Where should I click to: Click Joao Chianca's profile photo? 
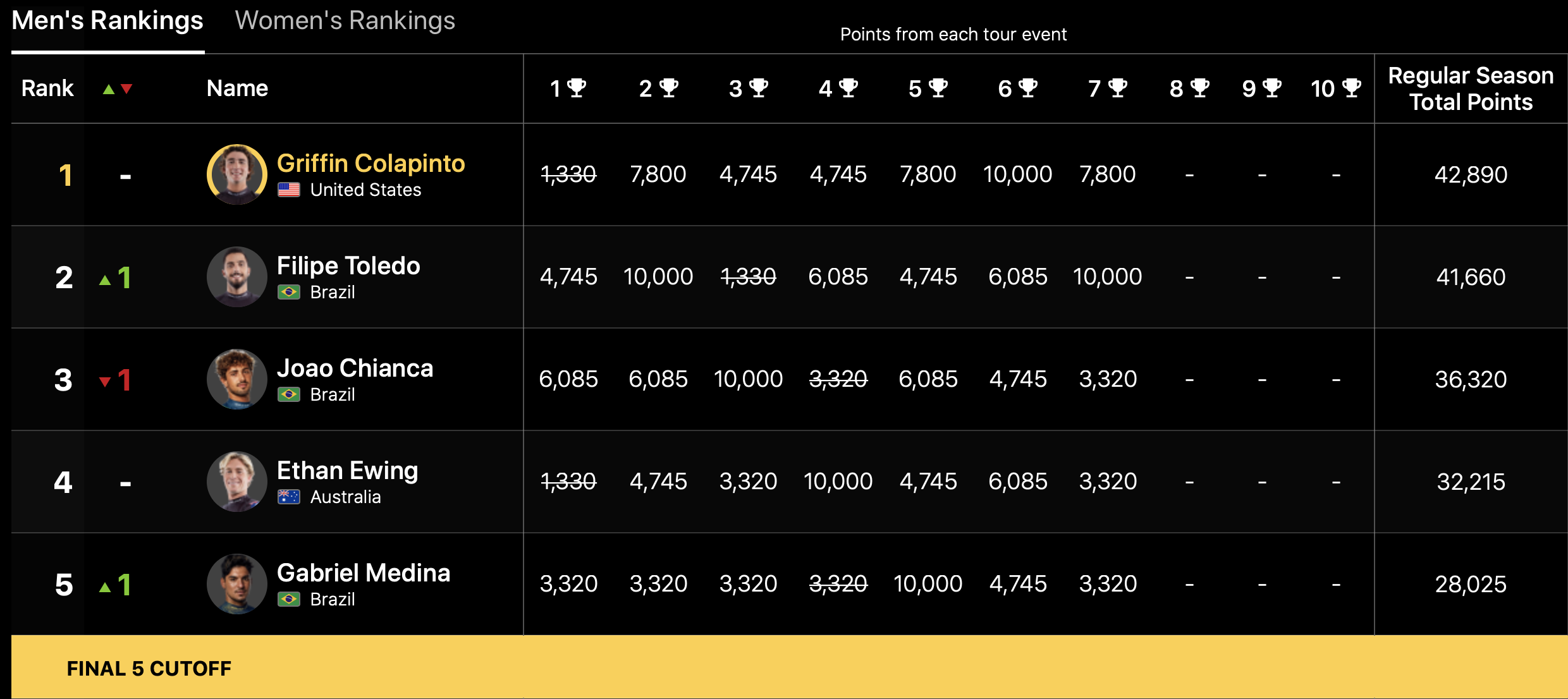coord(237,379)
